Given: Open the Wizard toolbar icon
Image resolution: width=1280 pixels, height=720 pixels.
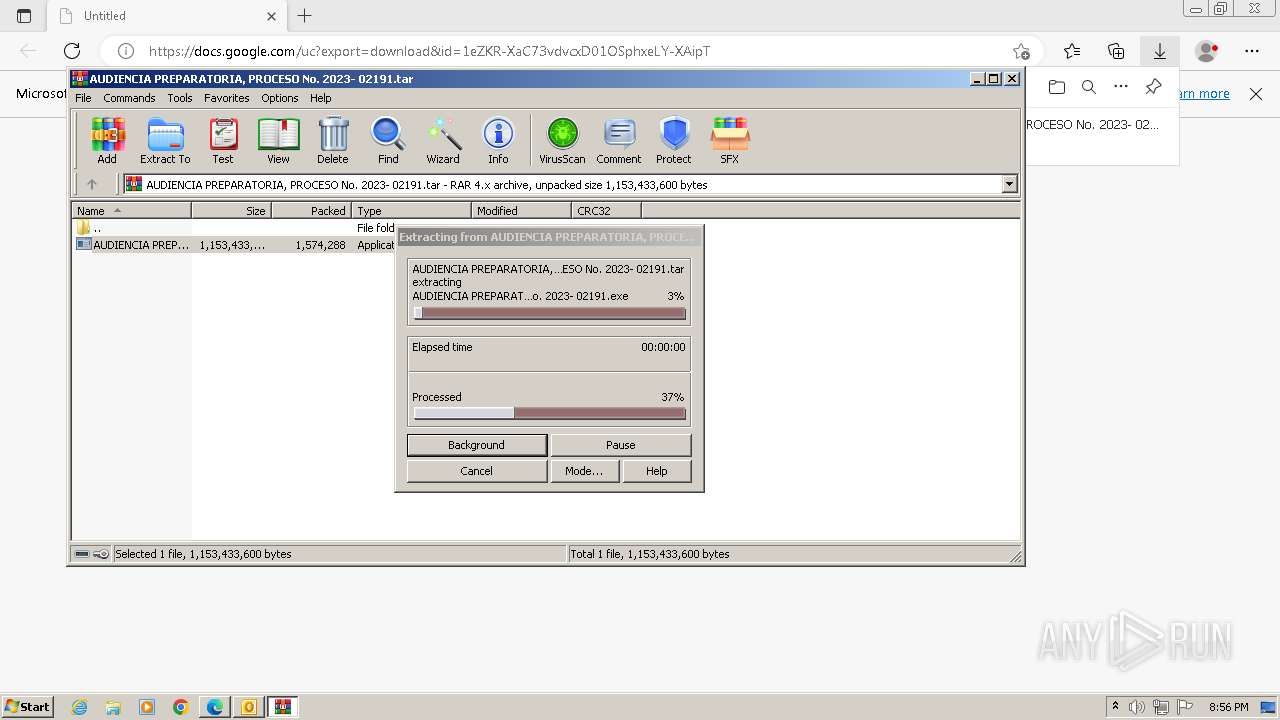Looking at the screenshot, I should pos(443,140).
